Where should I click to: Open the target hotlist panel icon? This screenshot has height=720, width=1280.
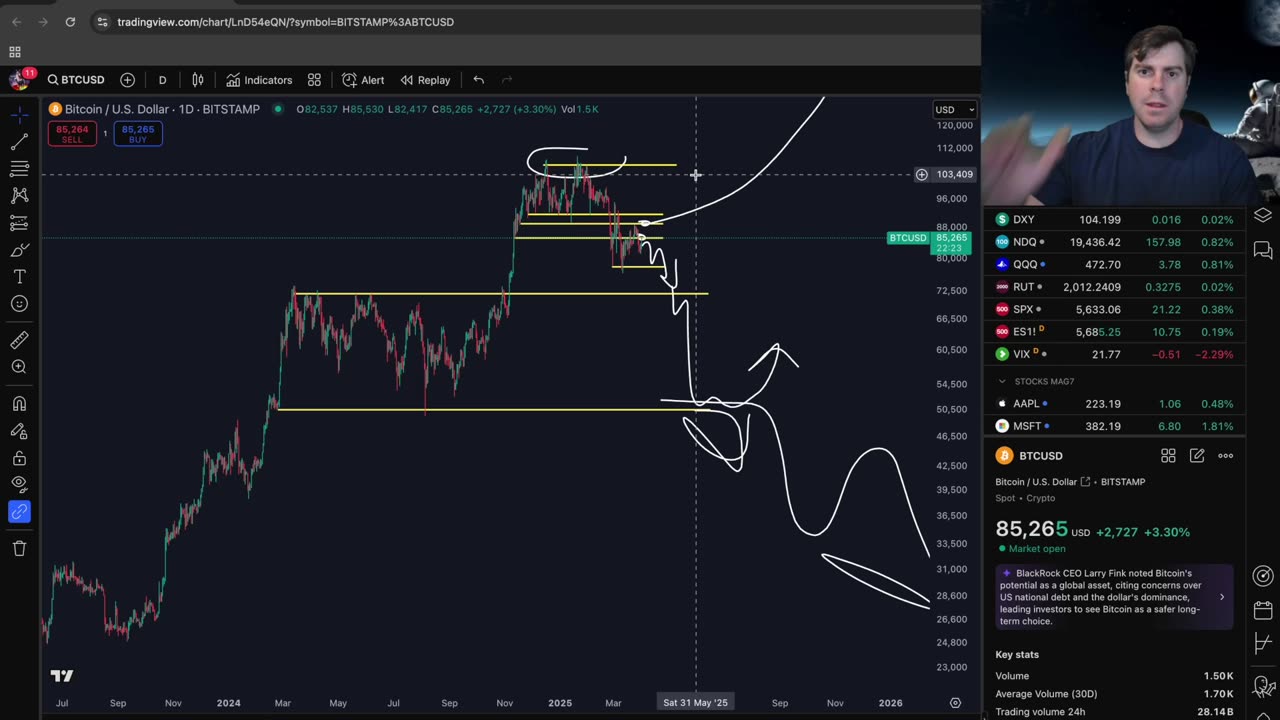1263,576
